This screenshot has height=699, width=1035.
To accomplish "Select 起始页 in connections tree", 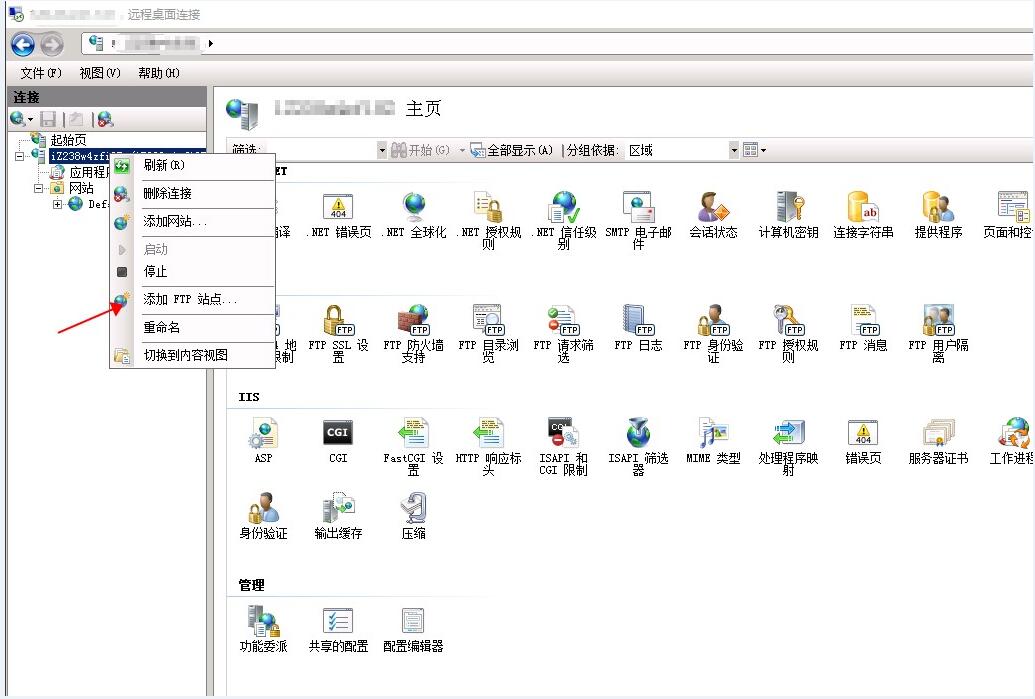I will (68, 140).
